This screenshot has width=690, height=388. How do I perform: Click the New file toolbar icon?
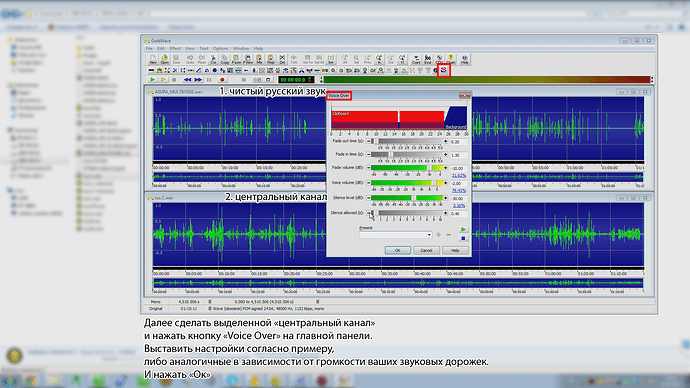click(153, 59)
